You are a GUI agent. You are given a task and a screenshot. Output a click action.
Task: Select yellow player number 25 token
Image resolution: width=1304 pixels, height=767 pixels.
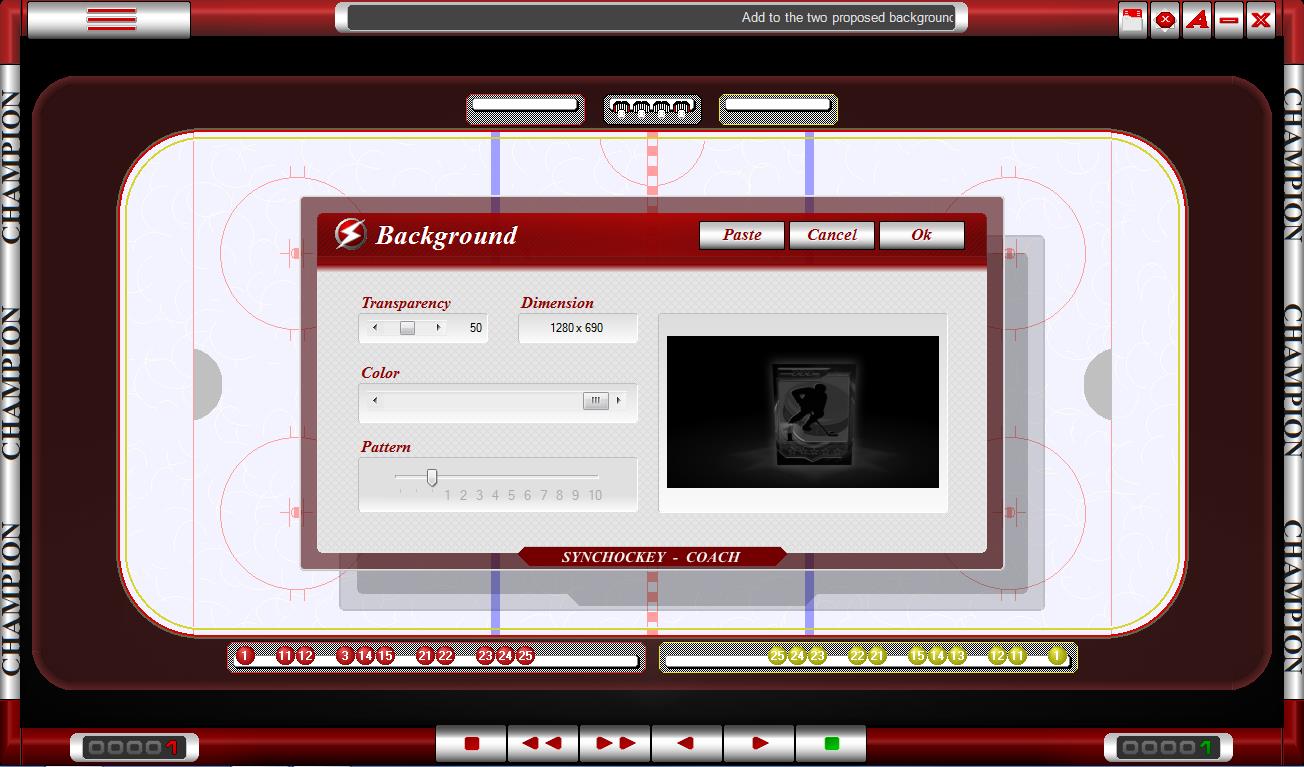coord(777,656)
